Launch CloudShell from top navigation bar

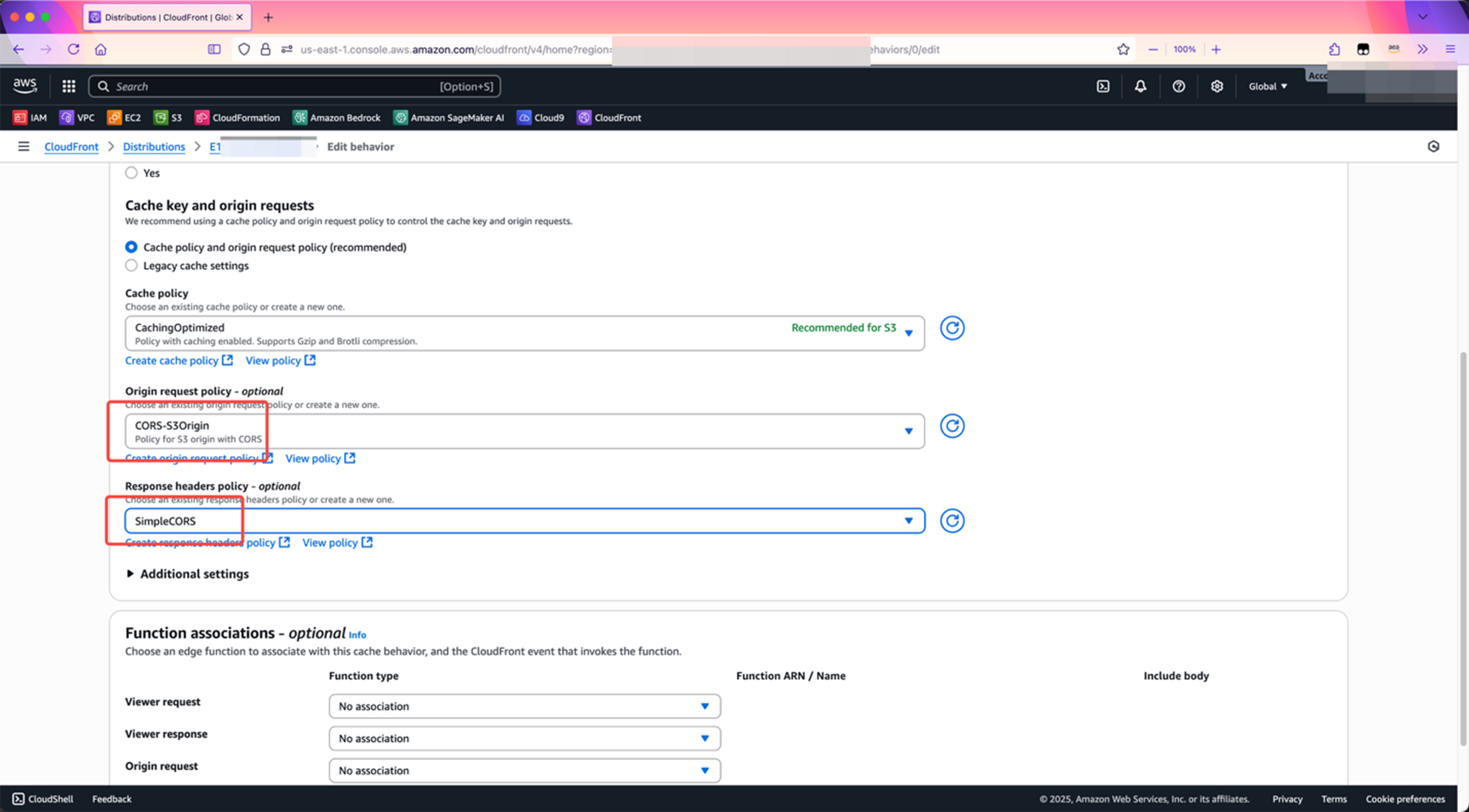coord(1103,86)
